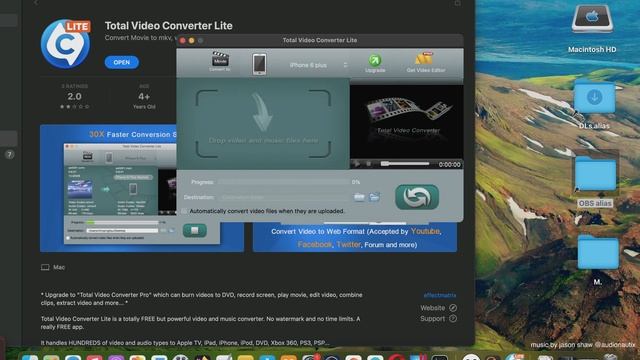Click the updates badge showing 7 in sidebar

[9, 155]
